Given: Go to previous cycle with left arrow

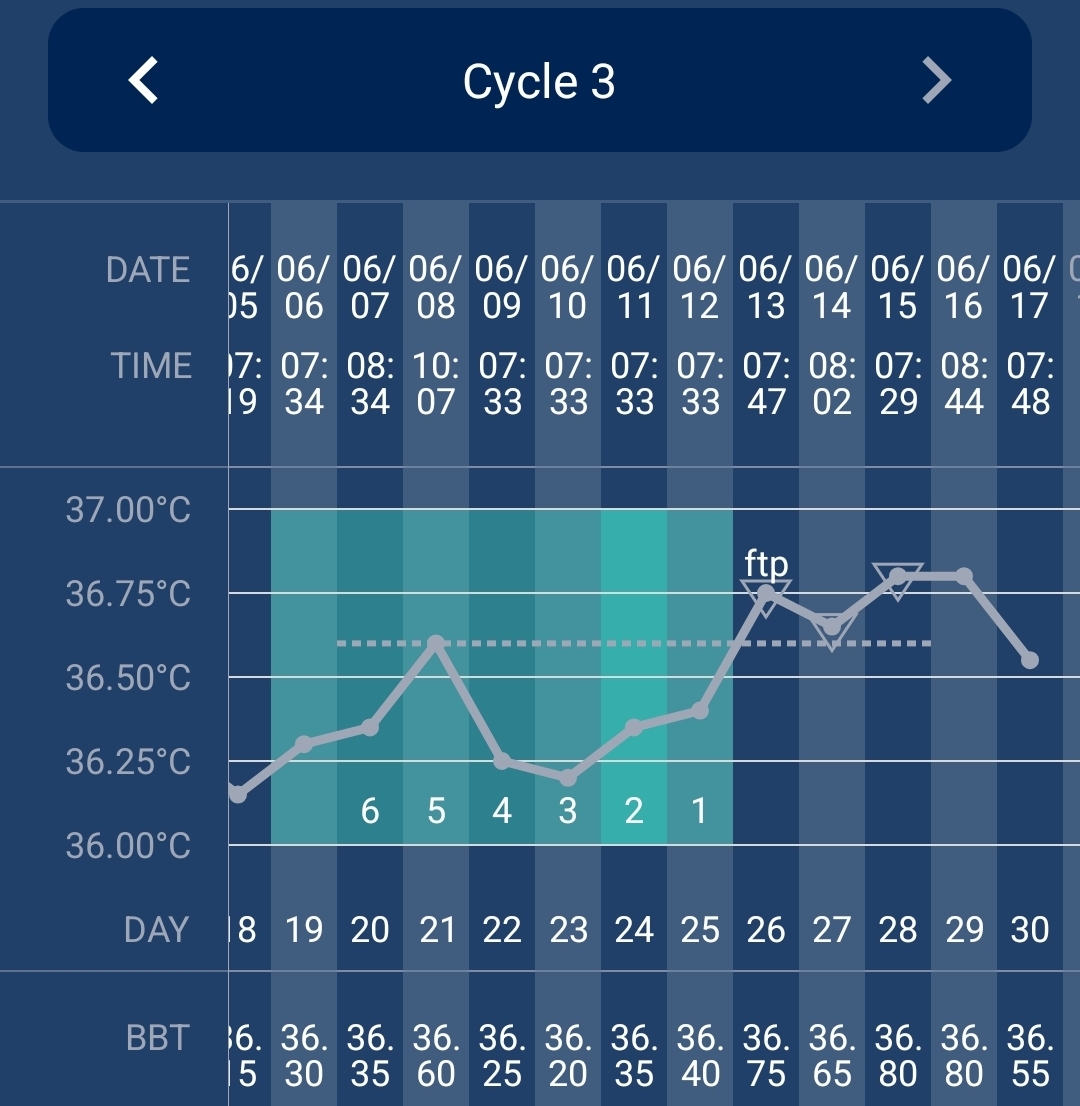Looking at the screenshot, I should [x=144, y=80].
